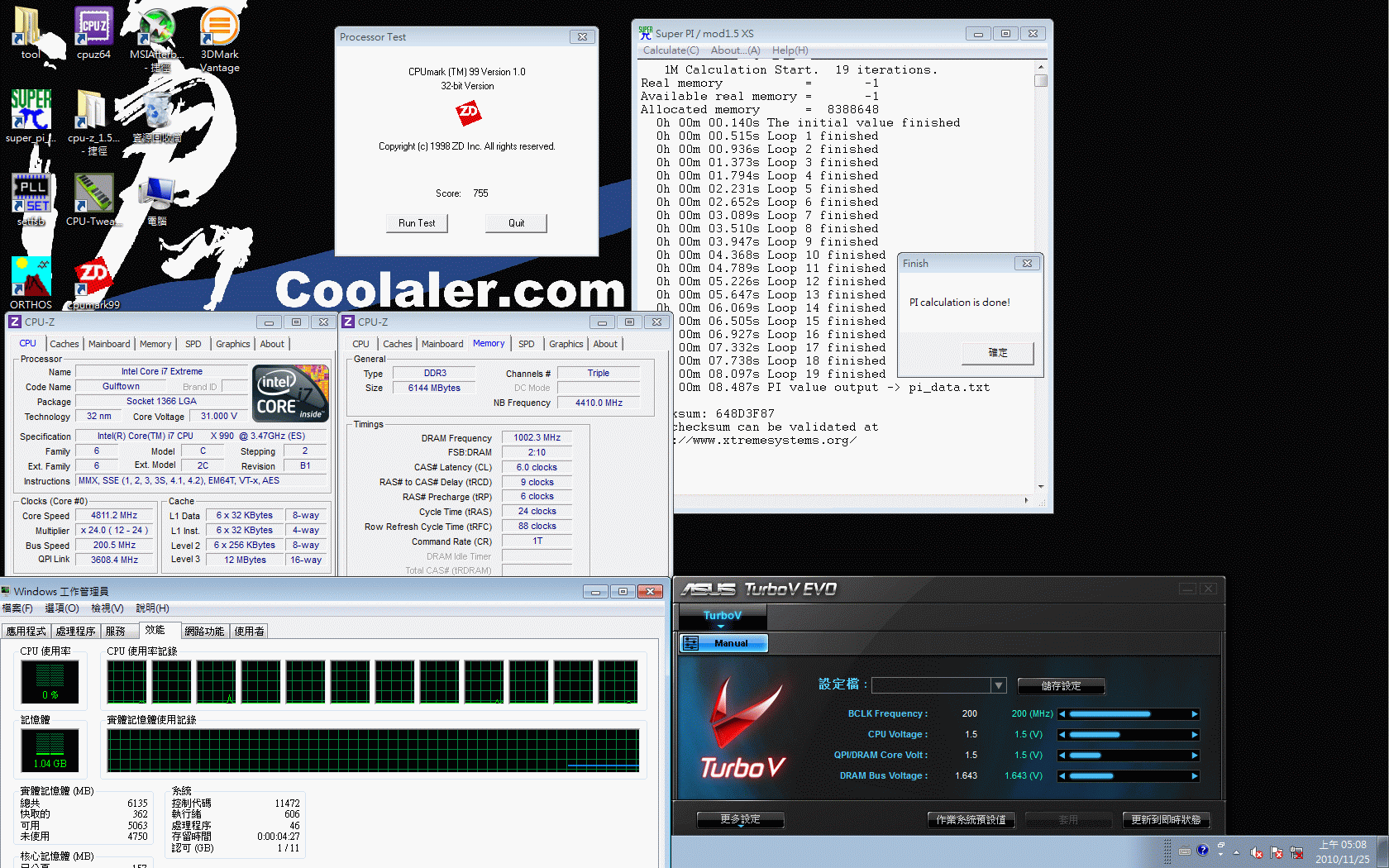This screenshot has height=868, width=1389.
Task: Increase QPI/DRAM Core Volt right arrow
Action: pyautogui.click(x=1195, y=756)
